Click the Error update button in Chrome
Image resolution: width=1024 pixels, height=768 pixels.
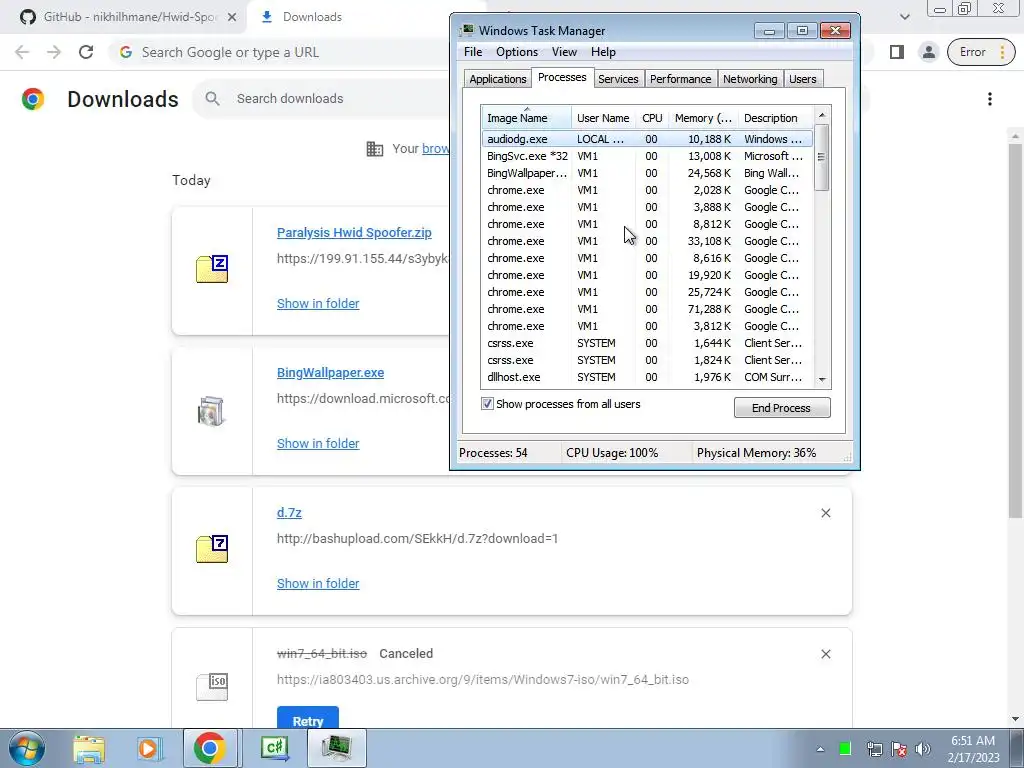[981, 52]
